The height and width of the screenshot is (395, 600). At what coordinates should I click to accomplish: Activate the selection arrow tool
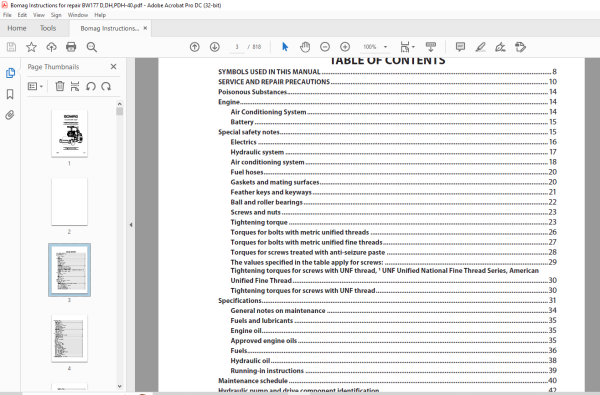[x=285, y=47]
